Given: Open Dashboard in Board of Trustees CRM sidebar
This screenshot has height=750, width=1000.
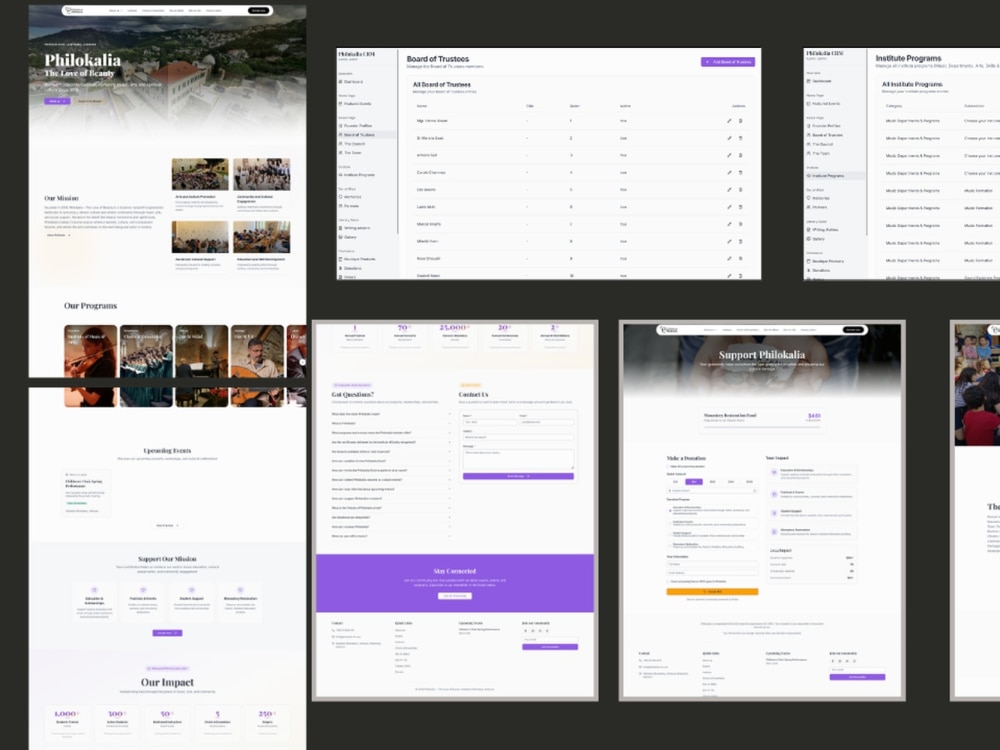Looking at the screenshot, I should click(x=353, y=82).
